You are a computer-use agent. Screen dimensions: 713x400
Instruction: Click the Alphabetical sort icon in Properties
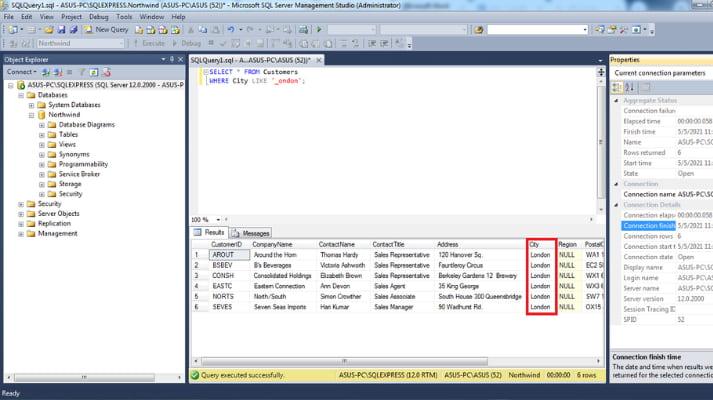pos(627,88)
